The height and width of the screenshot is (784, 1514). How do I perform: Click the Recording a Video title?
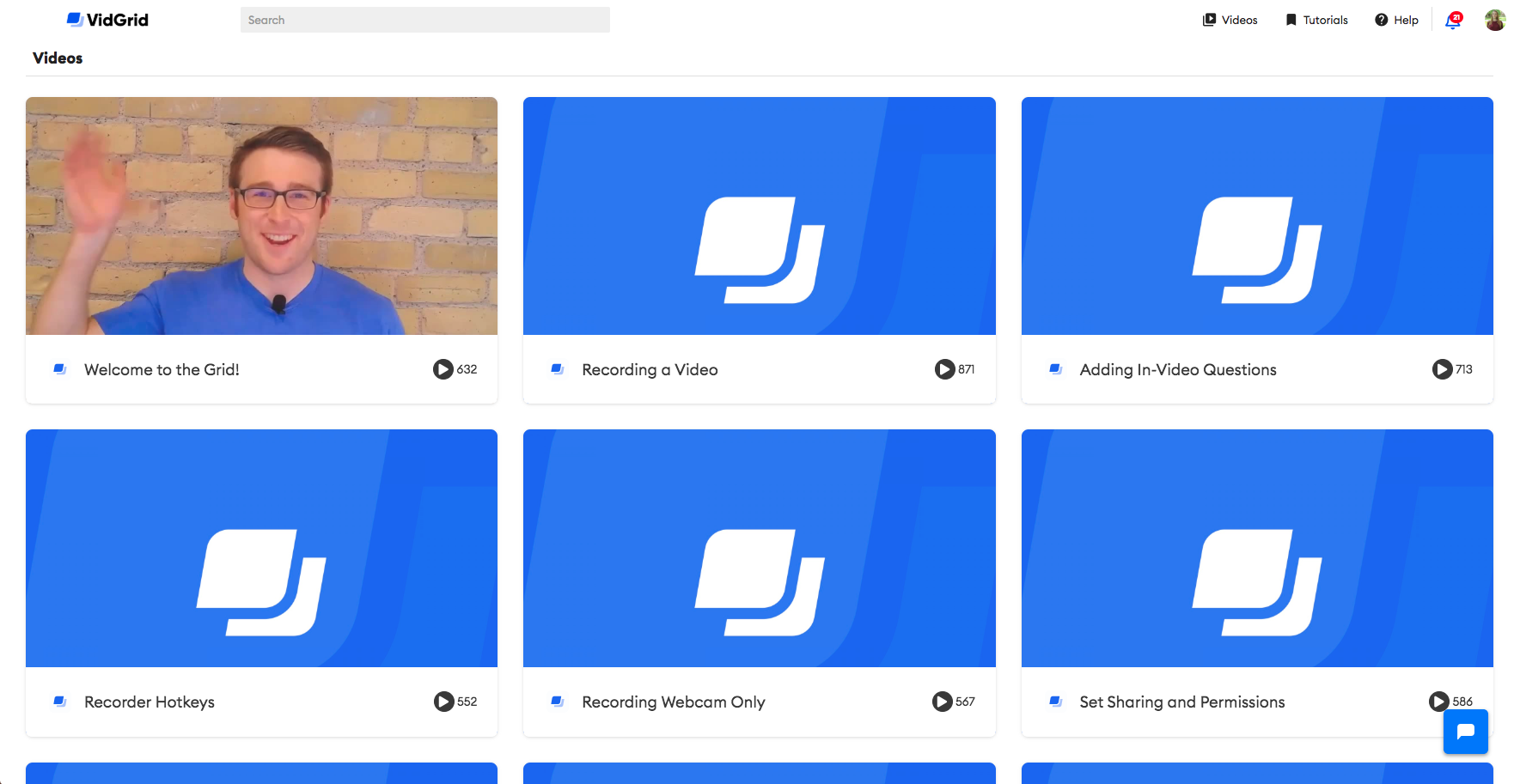[650, 369]
